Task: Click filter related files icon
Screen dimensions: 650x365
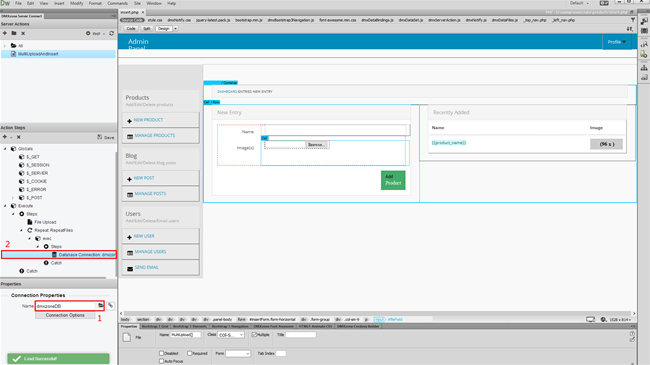Action: click(633, 20)
